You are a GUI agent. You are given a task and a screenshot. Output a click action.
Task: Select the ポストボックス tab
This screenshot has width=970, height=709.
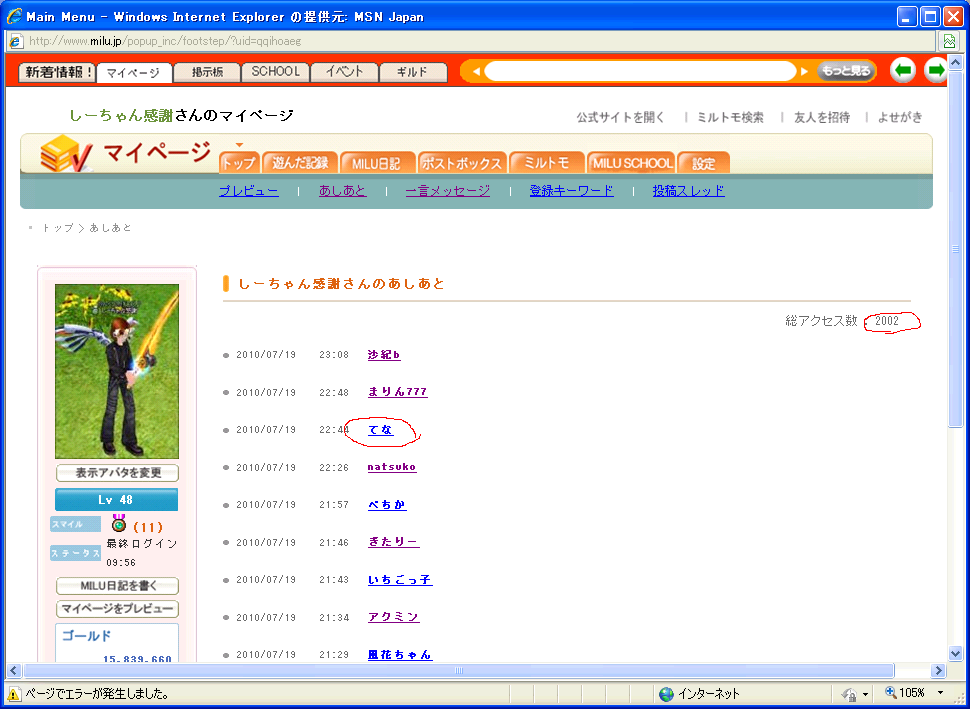pyautogui.click(x=461, y=163)
